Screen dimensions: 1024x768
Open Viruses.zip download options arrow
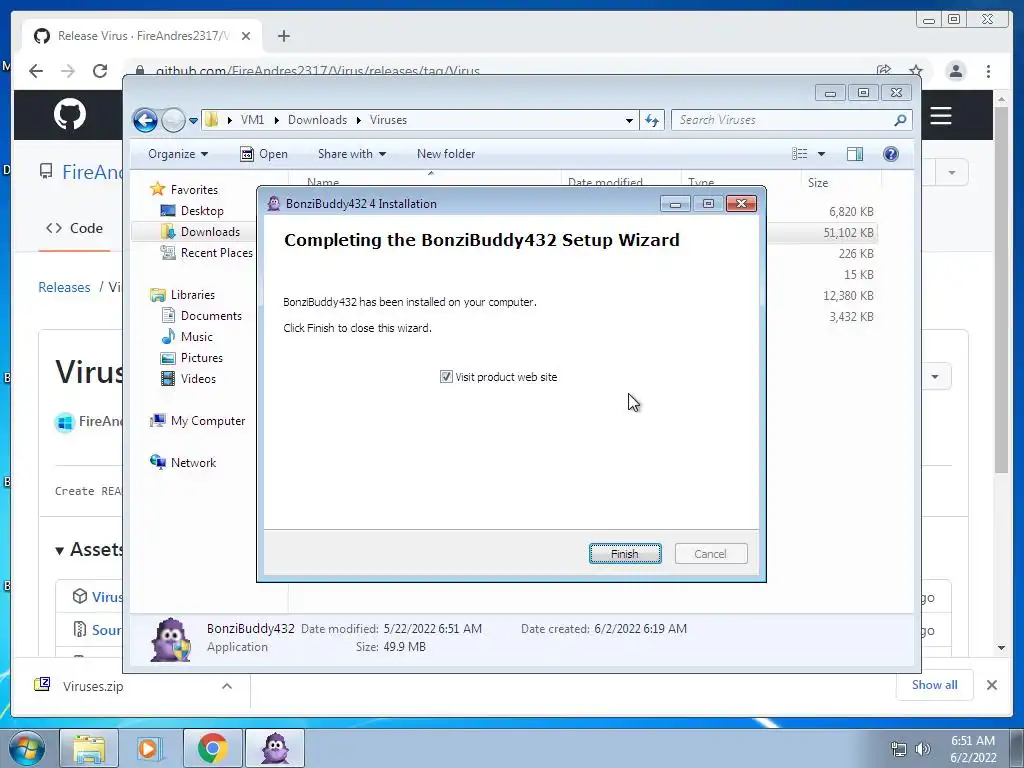[x=227, y=686]
